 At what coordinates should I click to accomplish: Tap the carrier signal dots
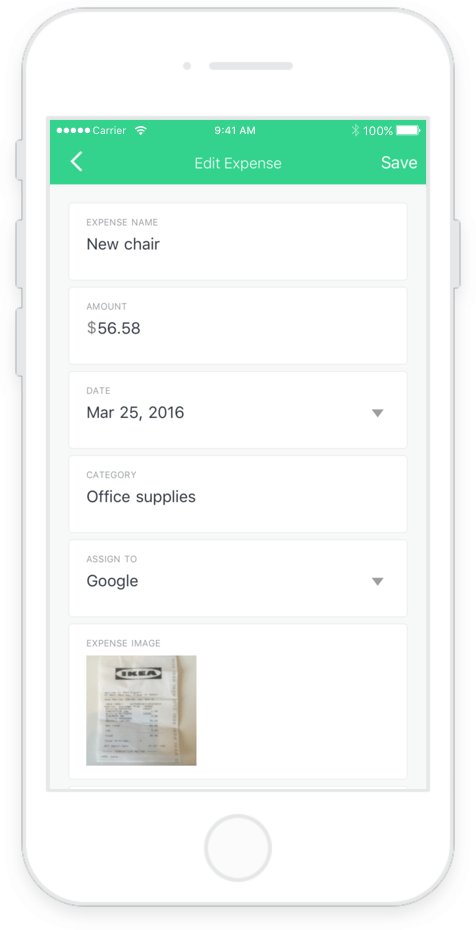point(73,130)
